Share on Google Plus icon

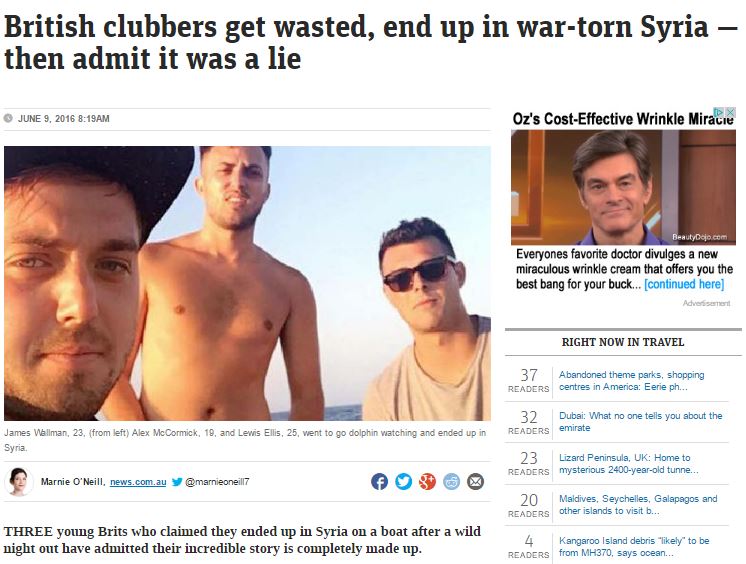click(427, 482)
